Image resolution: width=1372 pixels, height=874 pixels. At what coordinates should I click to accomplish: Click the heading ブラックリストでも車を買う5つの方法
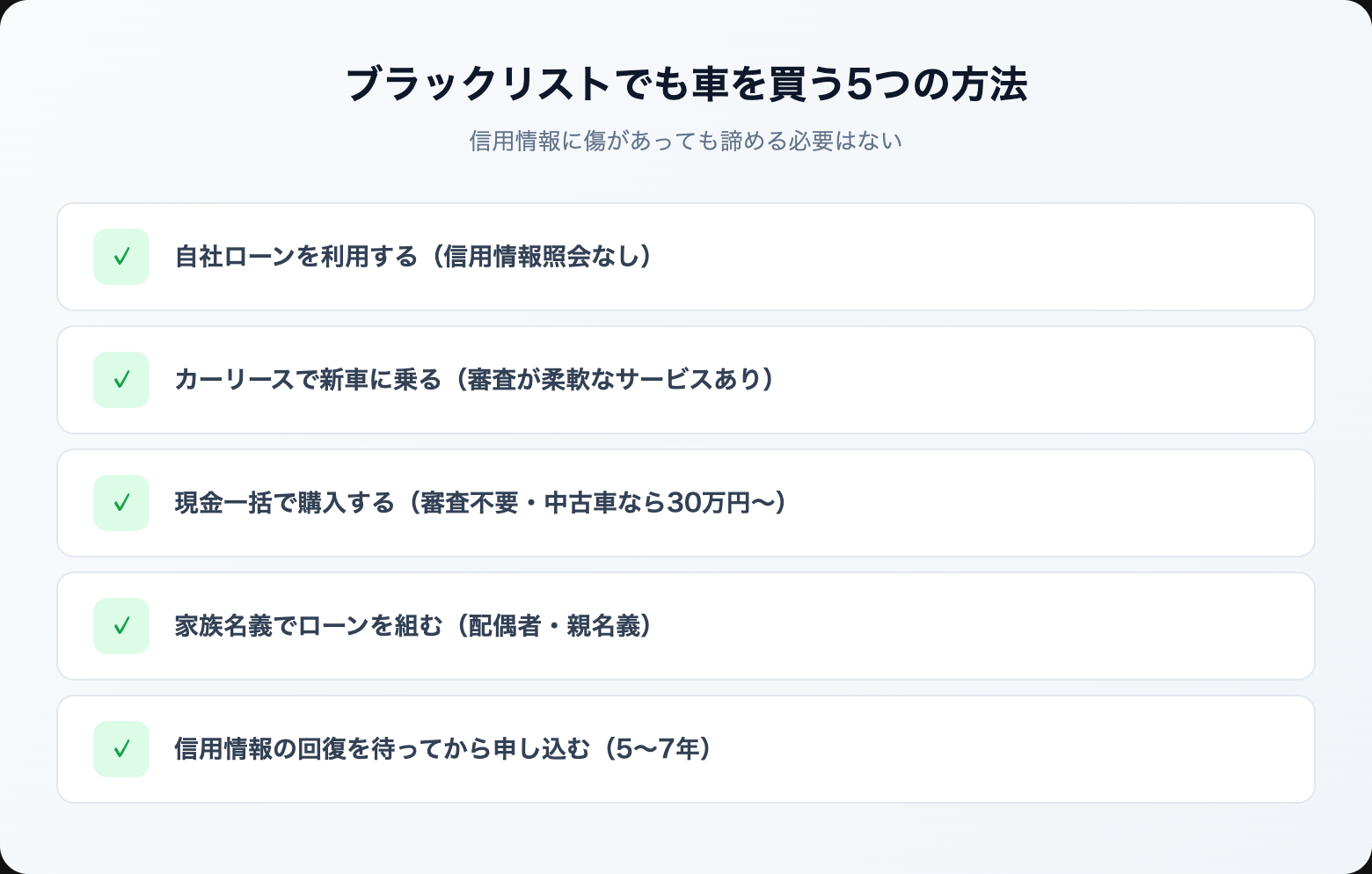[686, 85]
